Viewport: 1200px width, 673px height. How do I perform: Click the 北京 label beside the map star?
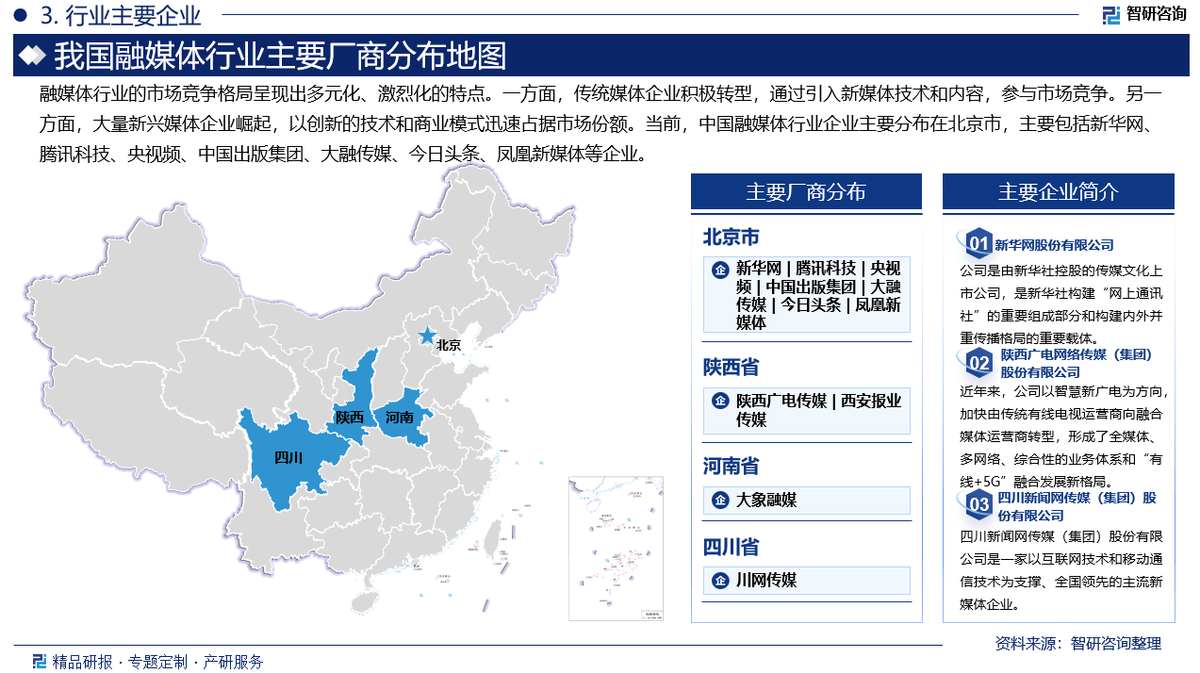(448, 345)
